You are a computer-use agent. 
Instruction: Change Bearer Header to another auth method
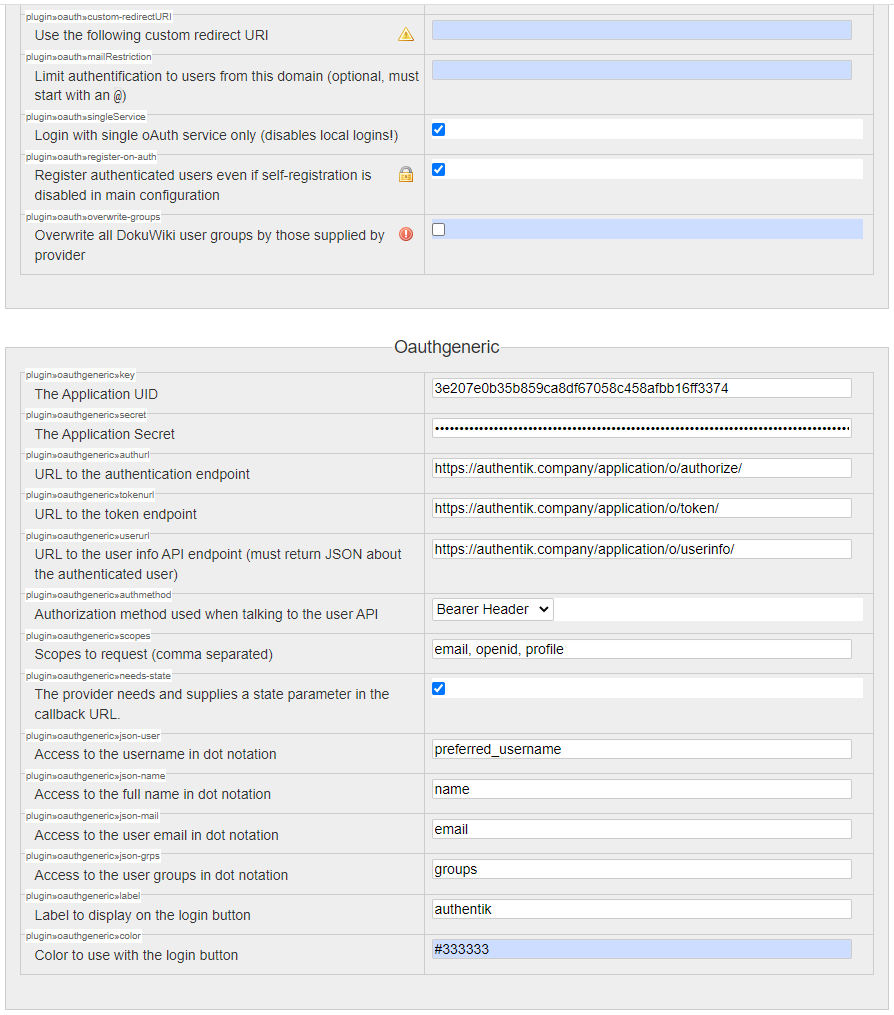[x=492, y=608]
